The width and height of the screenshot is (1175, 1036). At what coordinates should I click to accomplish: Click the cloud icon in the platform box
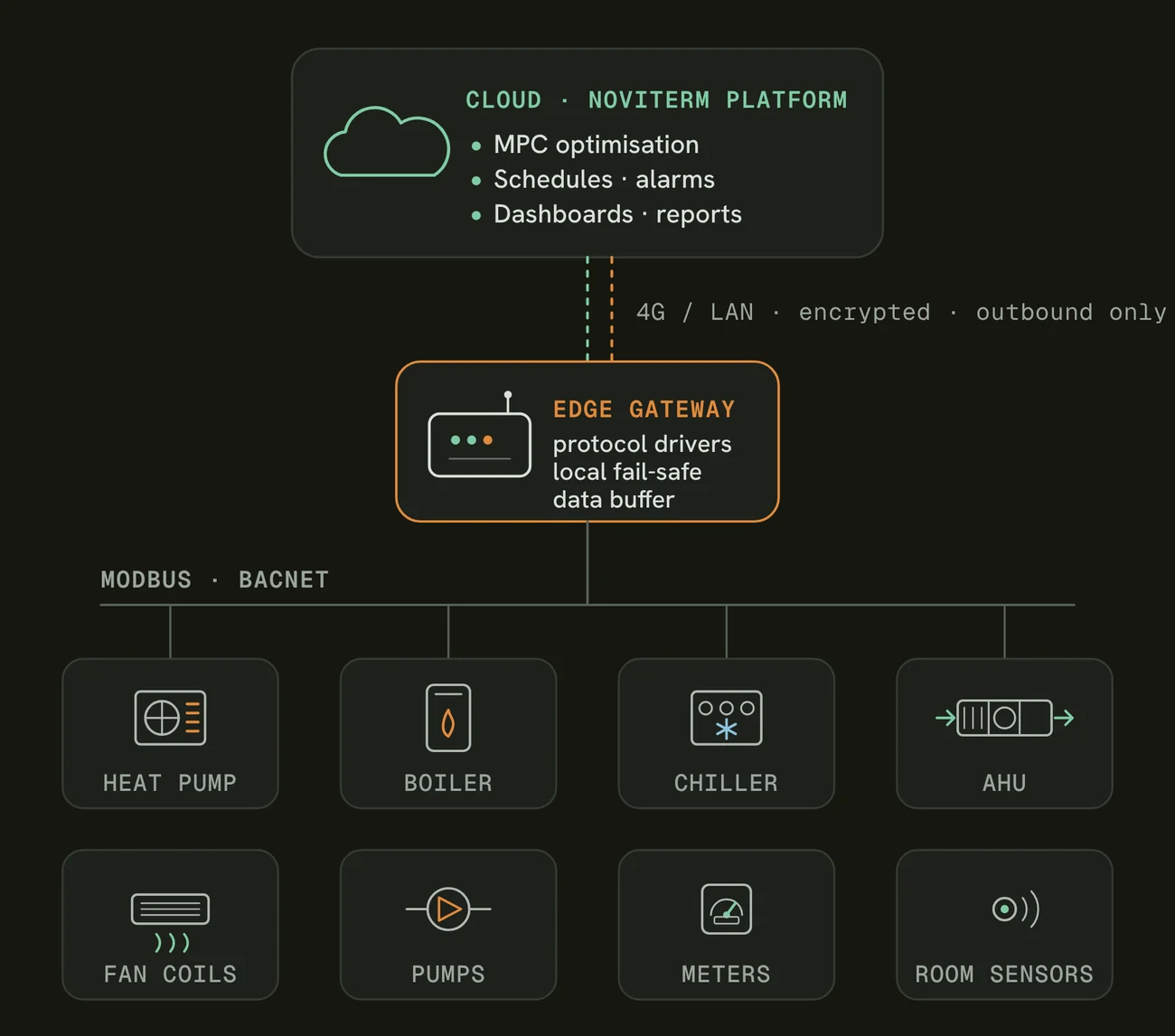(x=387, y=142)
